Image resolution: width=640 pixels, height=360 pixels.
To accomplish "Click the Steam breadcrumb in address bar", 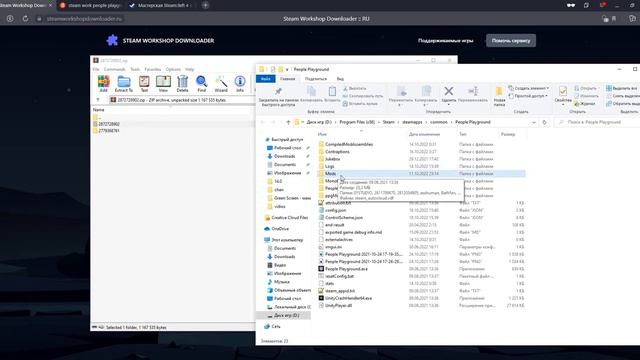I will point(389,122).
